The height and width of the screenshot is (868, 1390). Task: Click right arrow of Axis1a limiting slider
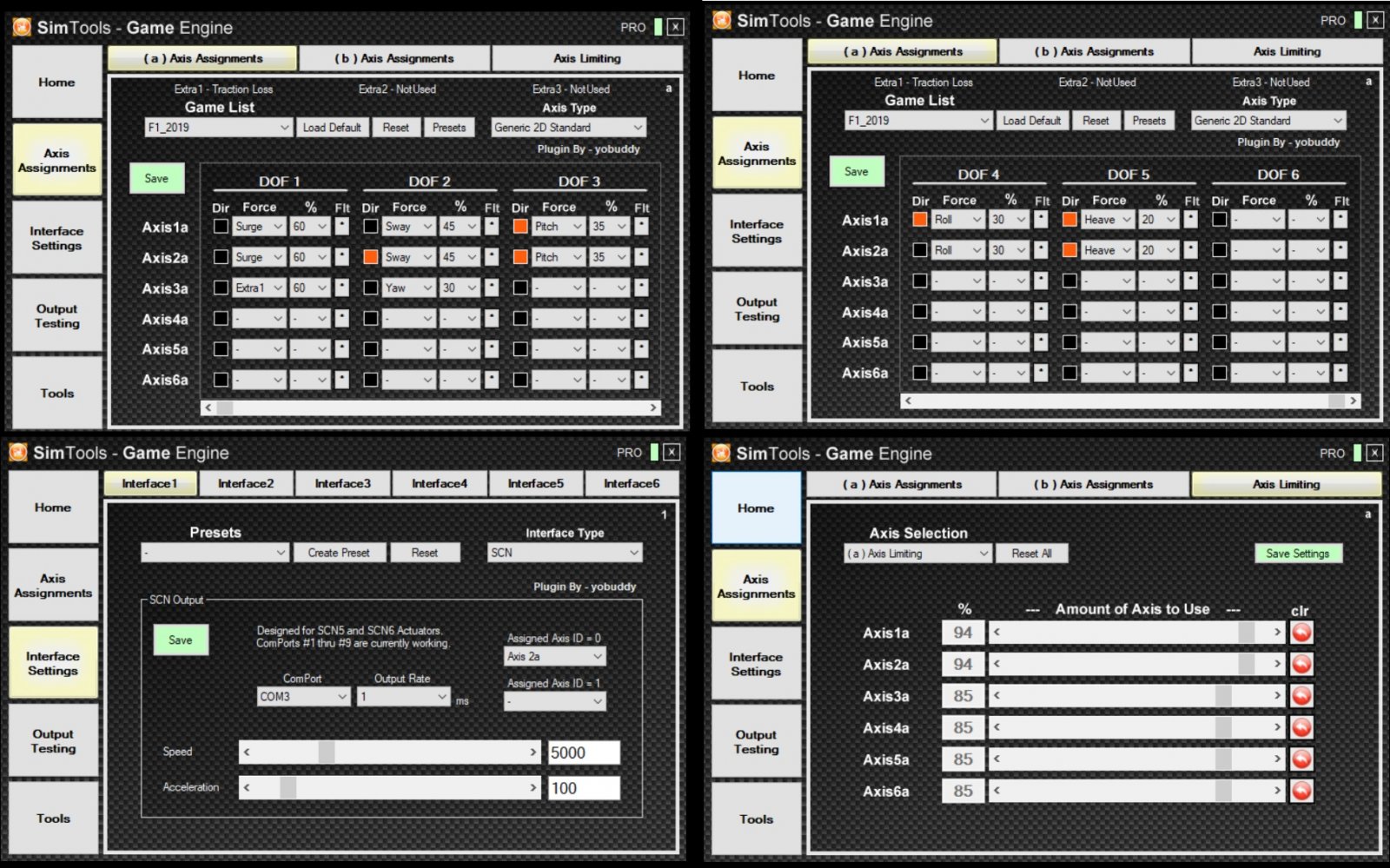click(x=1277, y=633)
